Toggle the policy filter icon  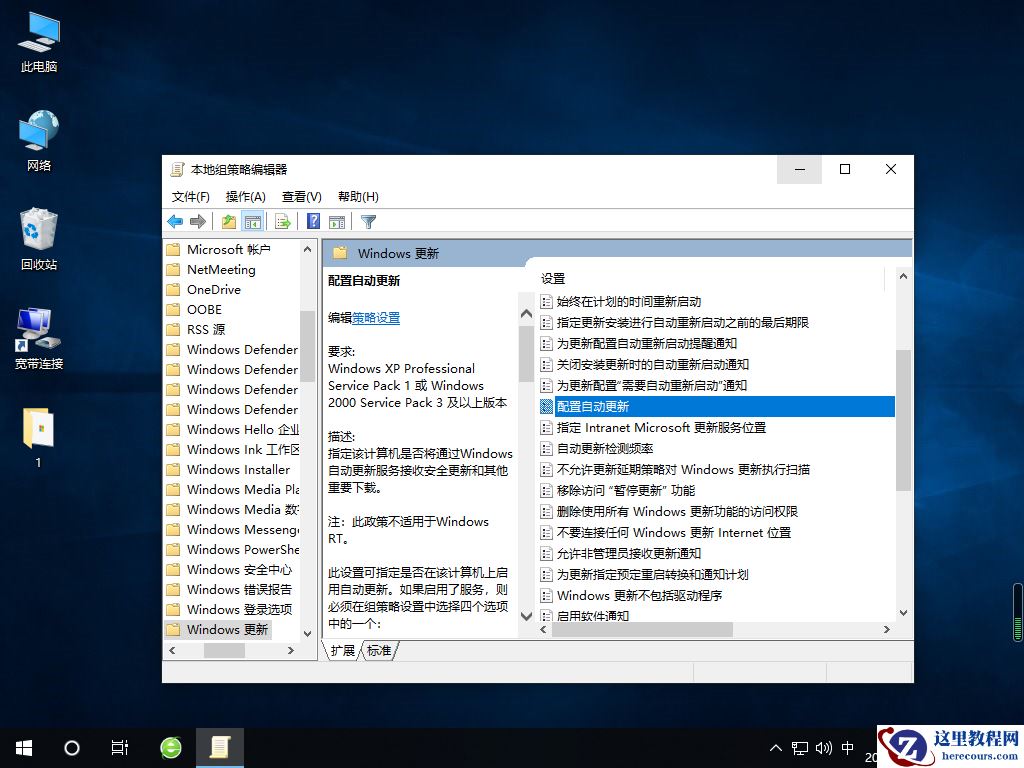[367, 221]
